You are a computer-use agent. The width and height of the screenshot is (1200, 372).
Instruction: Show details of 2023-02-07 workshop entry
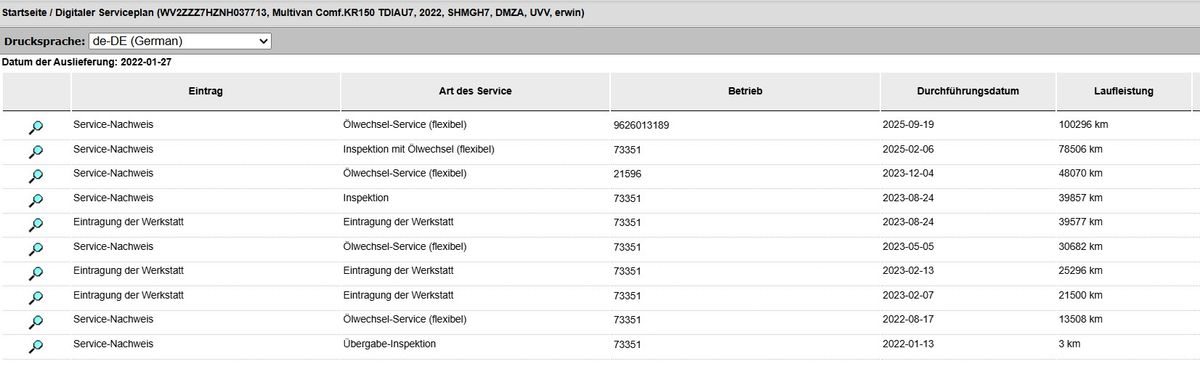pyautogui.click(x=36, y=297)
